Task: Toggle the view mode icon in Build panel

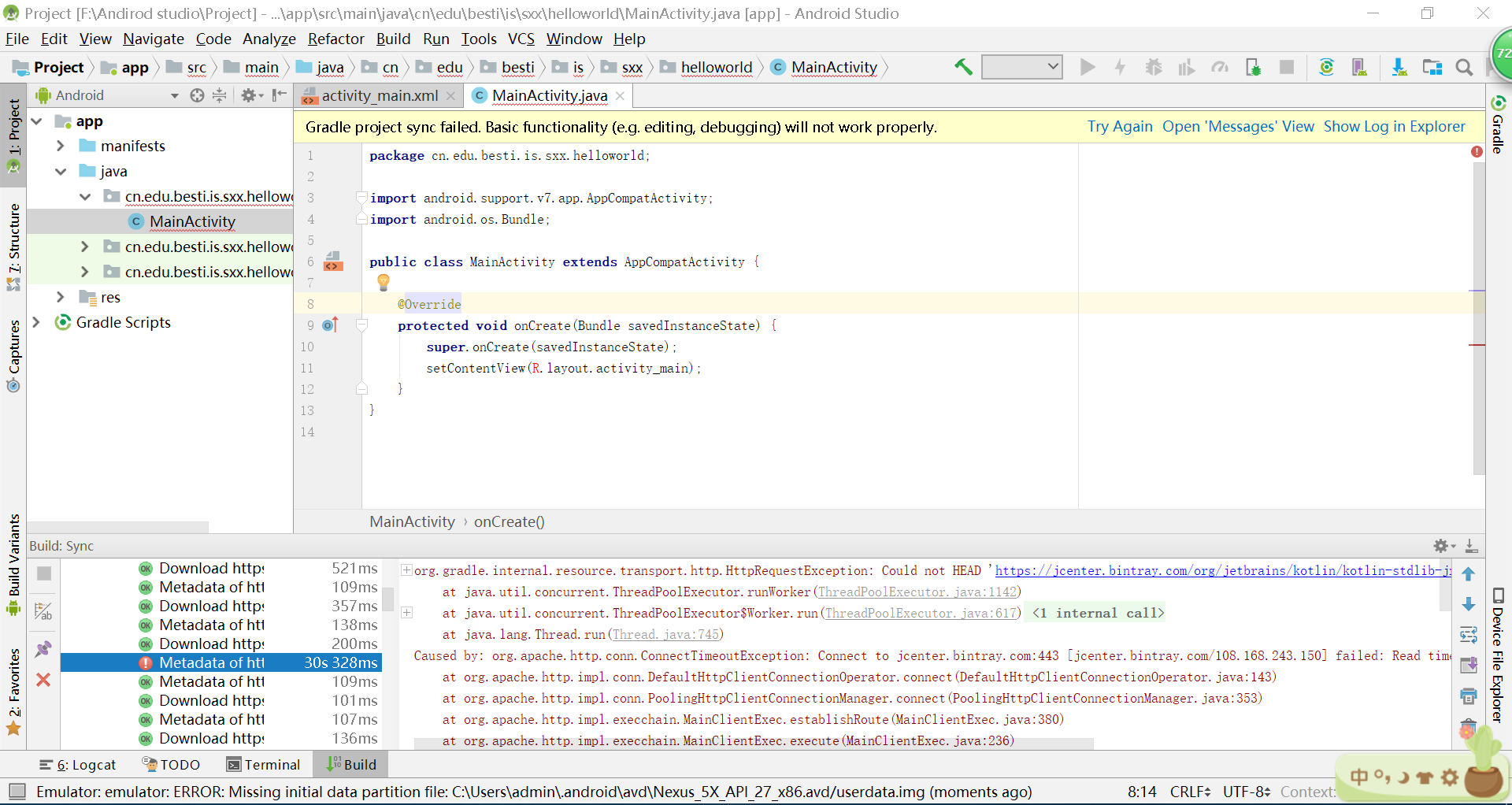Action: 44,611
